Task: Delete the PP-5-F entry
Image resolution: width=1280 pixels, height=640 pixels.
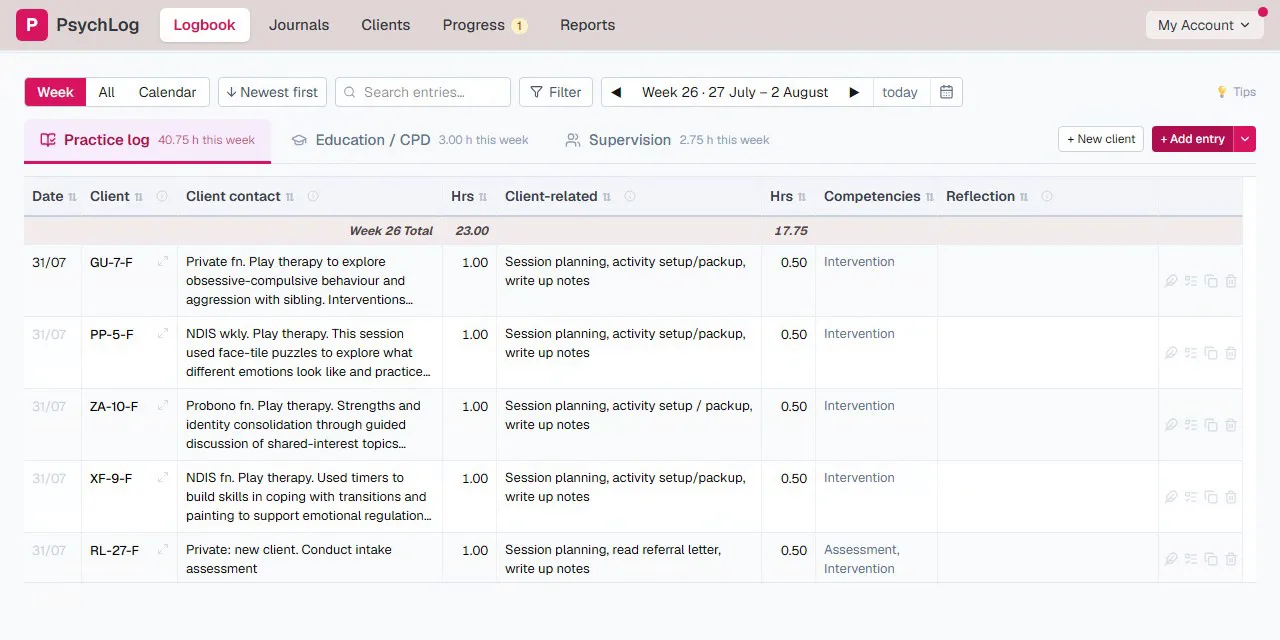Action: [x=1231, y=353]
